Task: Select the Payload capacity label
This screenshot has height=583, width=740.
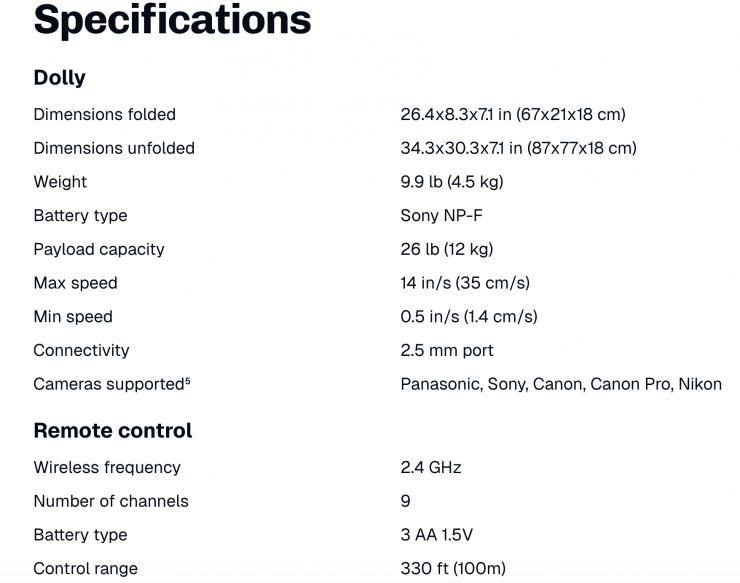Action: pos(99,249)
